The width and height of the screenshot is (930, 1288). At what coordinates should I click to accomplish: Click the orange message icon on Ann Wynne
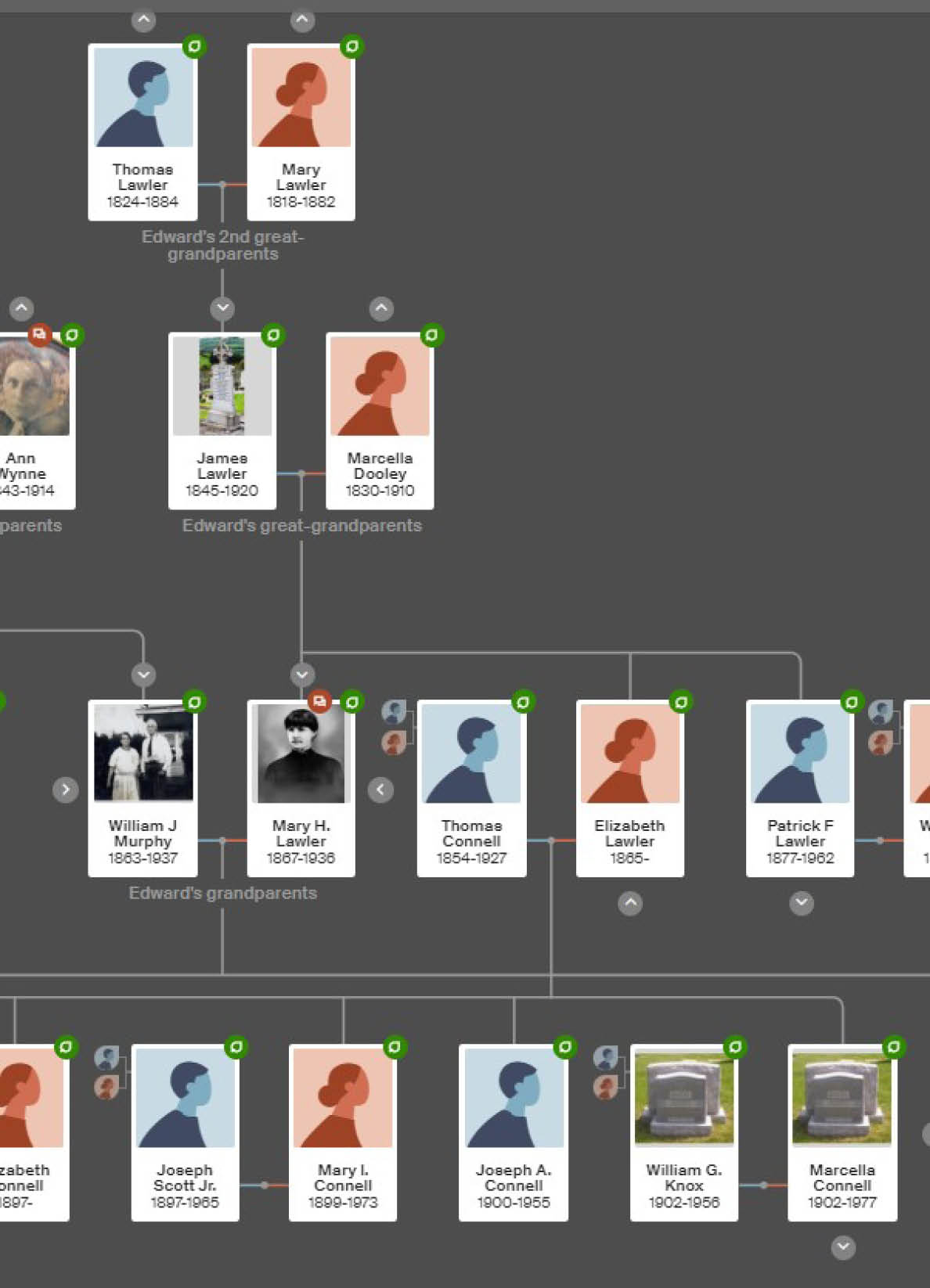(x=39, y=335)
